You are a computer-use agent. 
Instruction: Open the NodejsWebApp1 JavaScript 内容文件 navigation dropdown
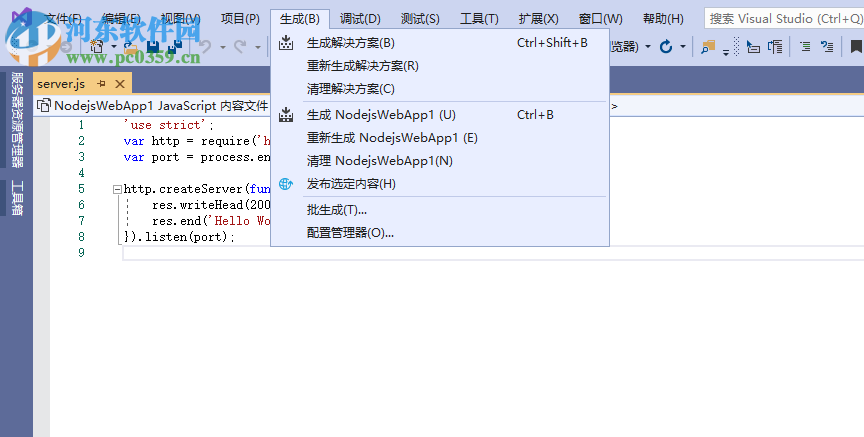tap(152, 106)
